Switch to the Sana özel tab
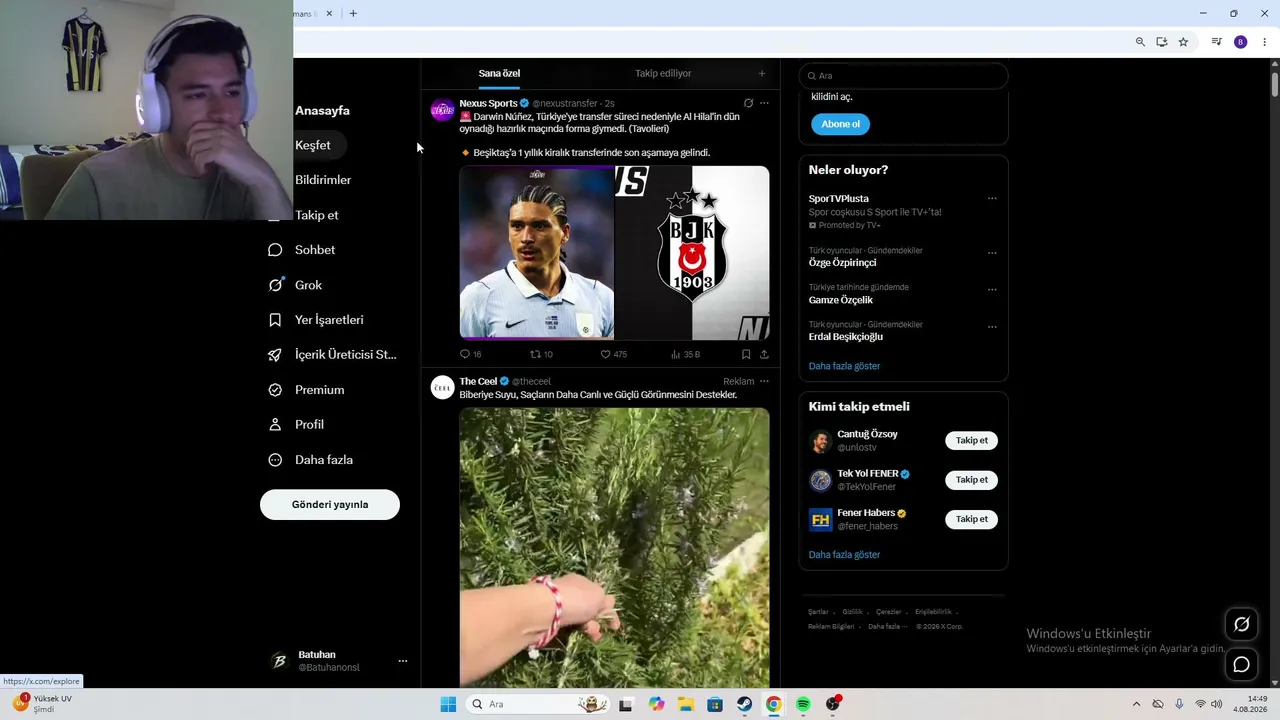The height and width of the screenshot is (720, 1280). (499, 73)
